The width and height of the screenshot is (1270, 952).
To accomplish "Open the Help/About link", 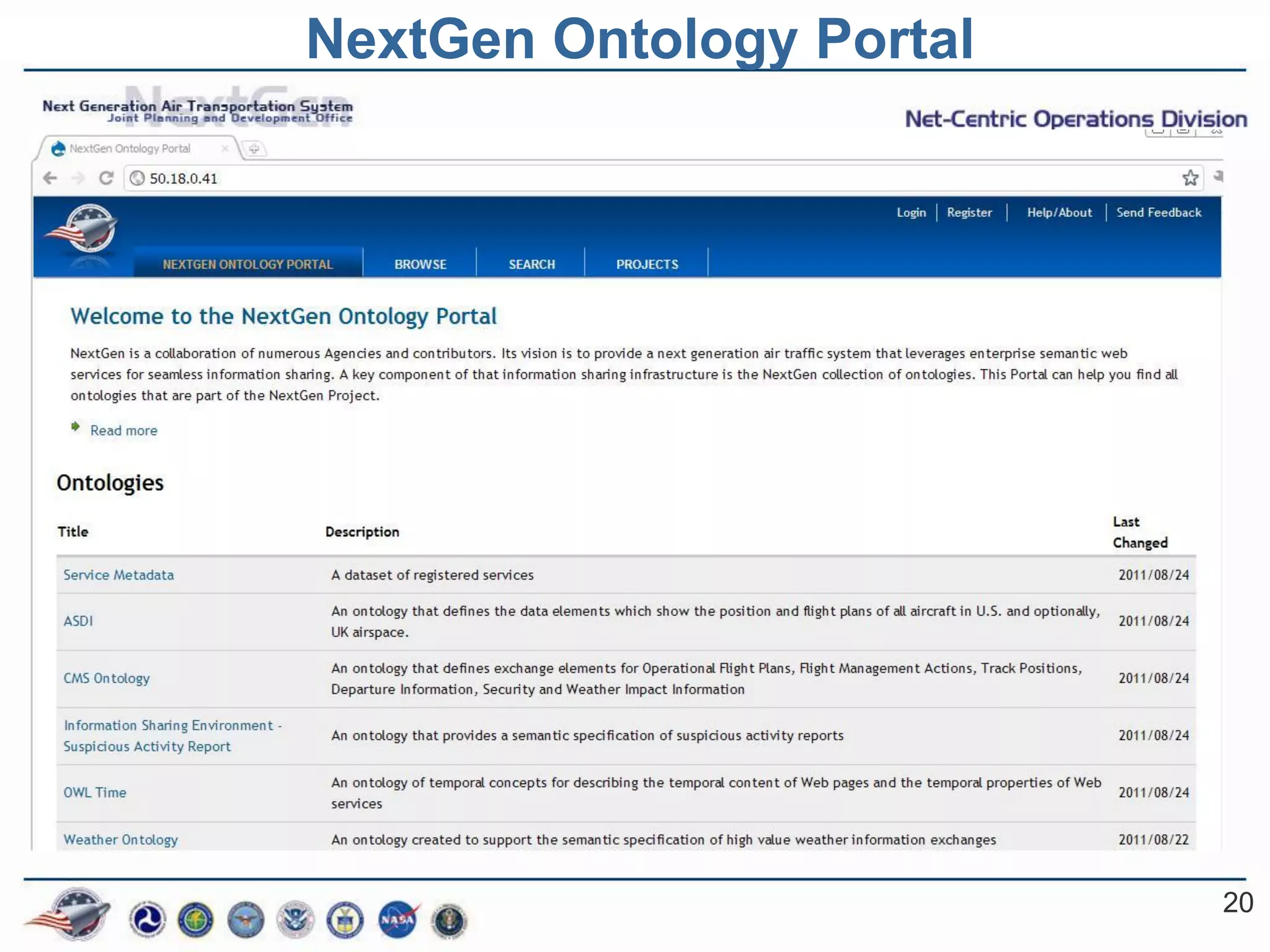I will 1059,213.
